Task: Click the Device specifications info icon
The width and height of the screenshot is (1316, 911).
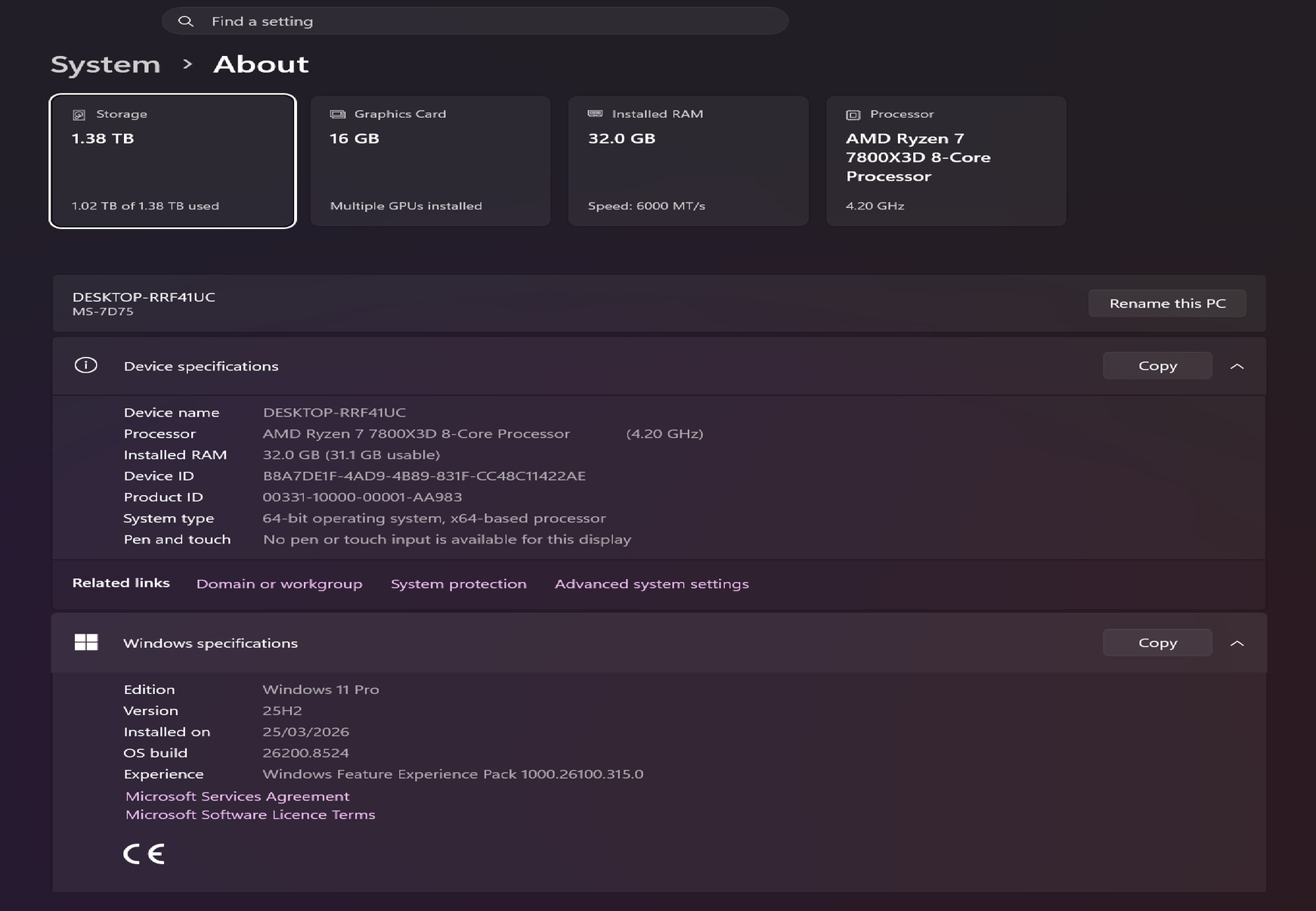Action: [x=86, y=365]
